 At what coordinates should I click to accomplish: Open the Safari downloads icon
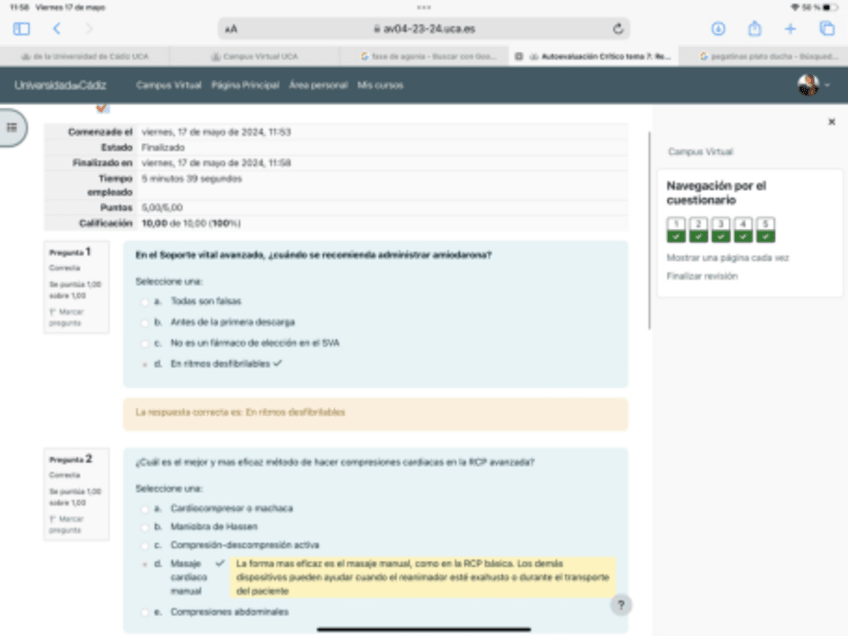(718, 29)
